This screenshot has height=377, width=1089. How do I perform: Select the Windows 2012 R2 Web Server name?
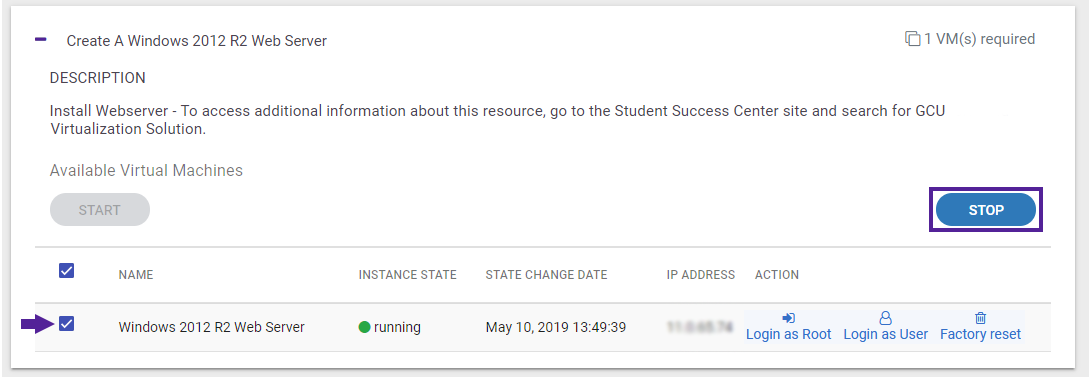point(212,327)
